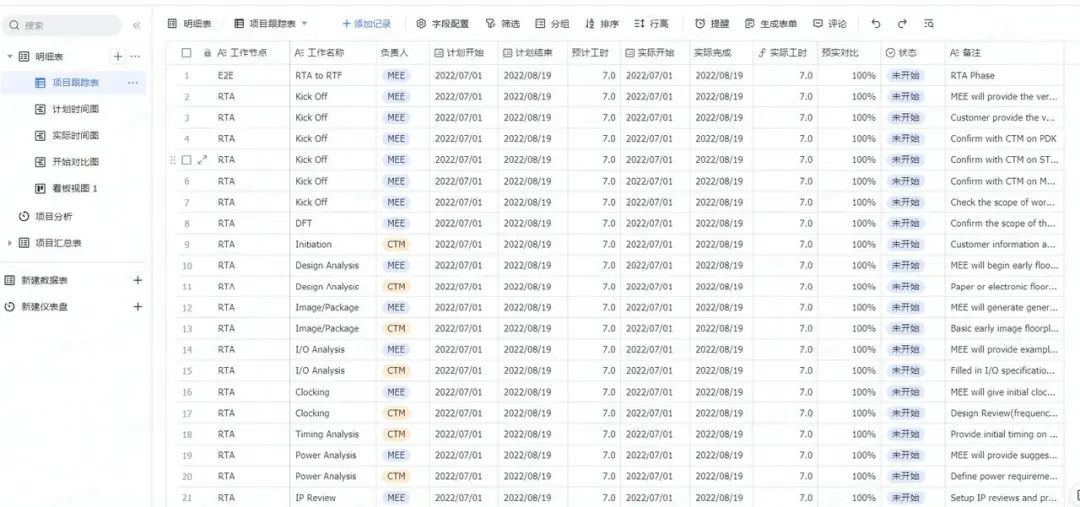Click plus icon next to 新建数据表
1080x507 pixels.
click(x=138, y=281)
